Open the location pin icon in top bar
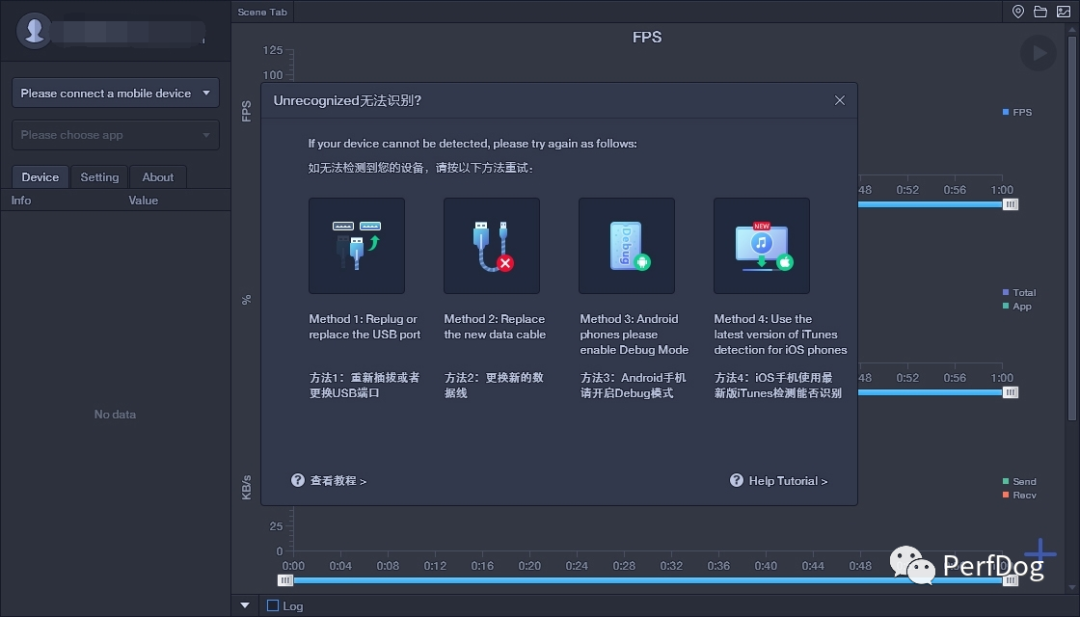The width and height of the screenshot is (1080, 617). click(x=1017, y=12)
